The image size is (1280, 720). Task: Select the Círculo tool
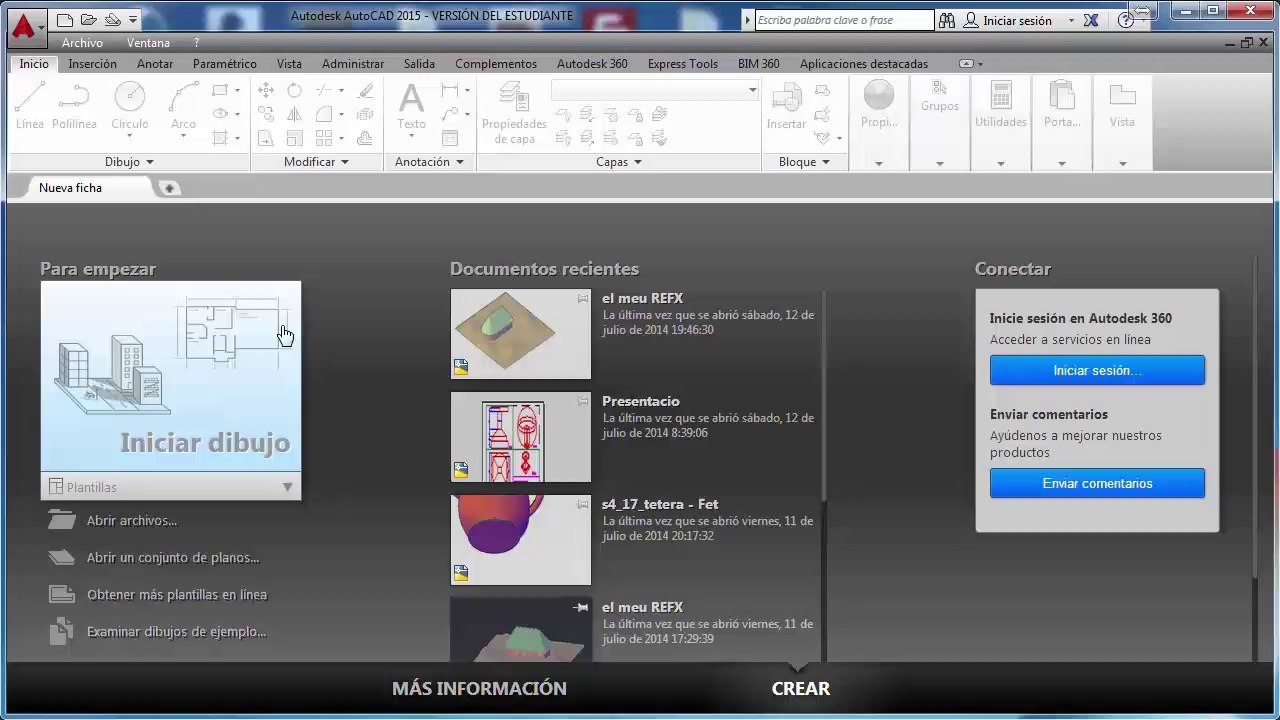tap(129, 109)
